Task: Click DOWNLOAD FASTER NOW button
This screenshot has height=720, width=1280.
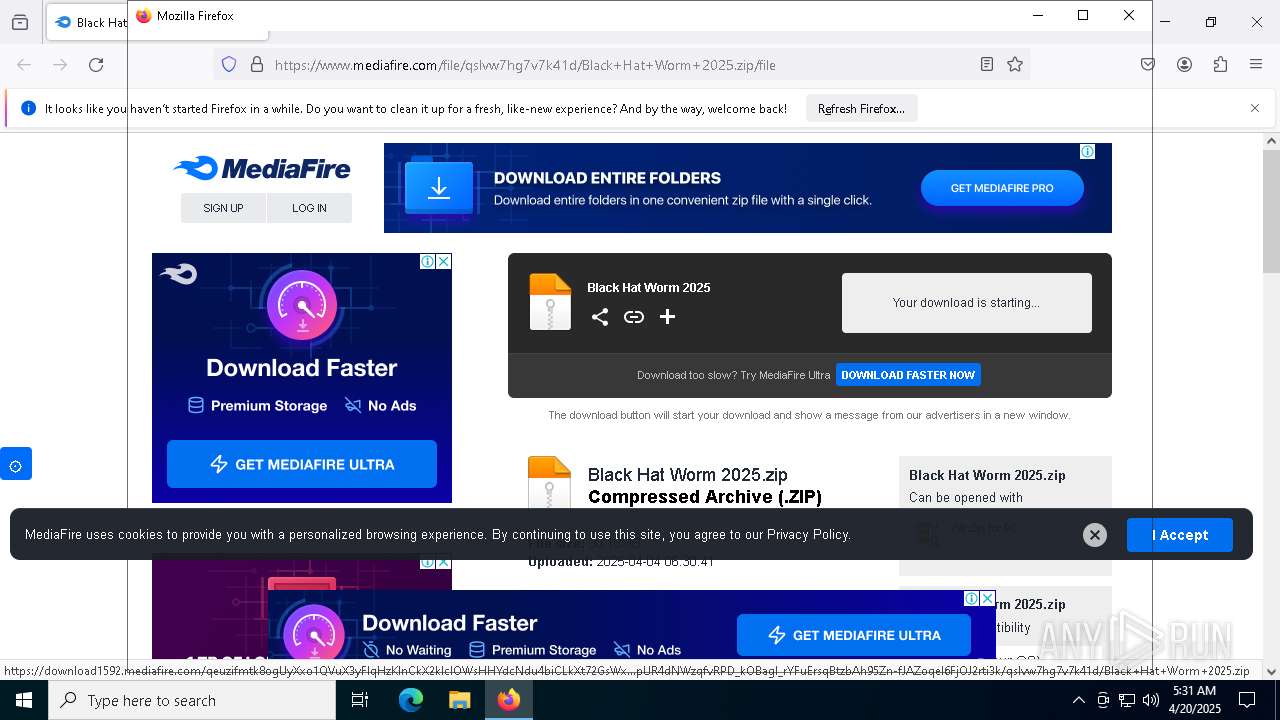Action: (x=908, y=375)
